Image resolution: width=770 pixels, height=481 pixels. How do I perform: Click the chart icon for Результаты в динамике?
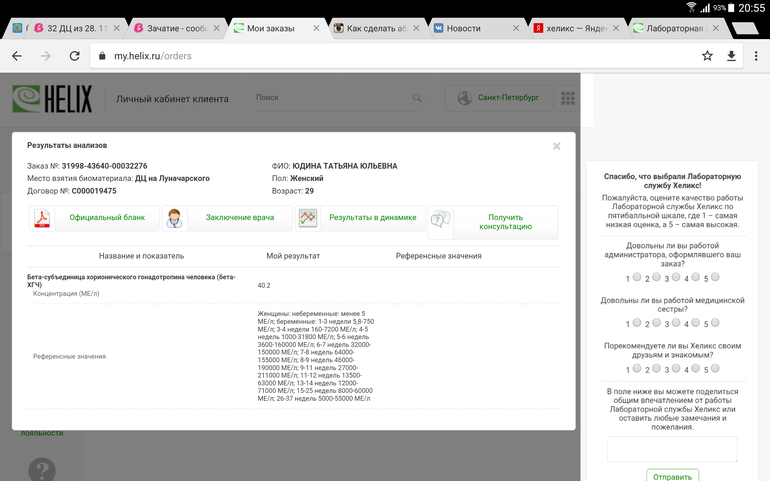pyautogui.click(x=307, y=217)
